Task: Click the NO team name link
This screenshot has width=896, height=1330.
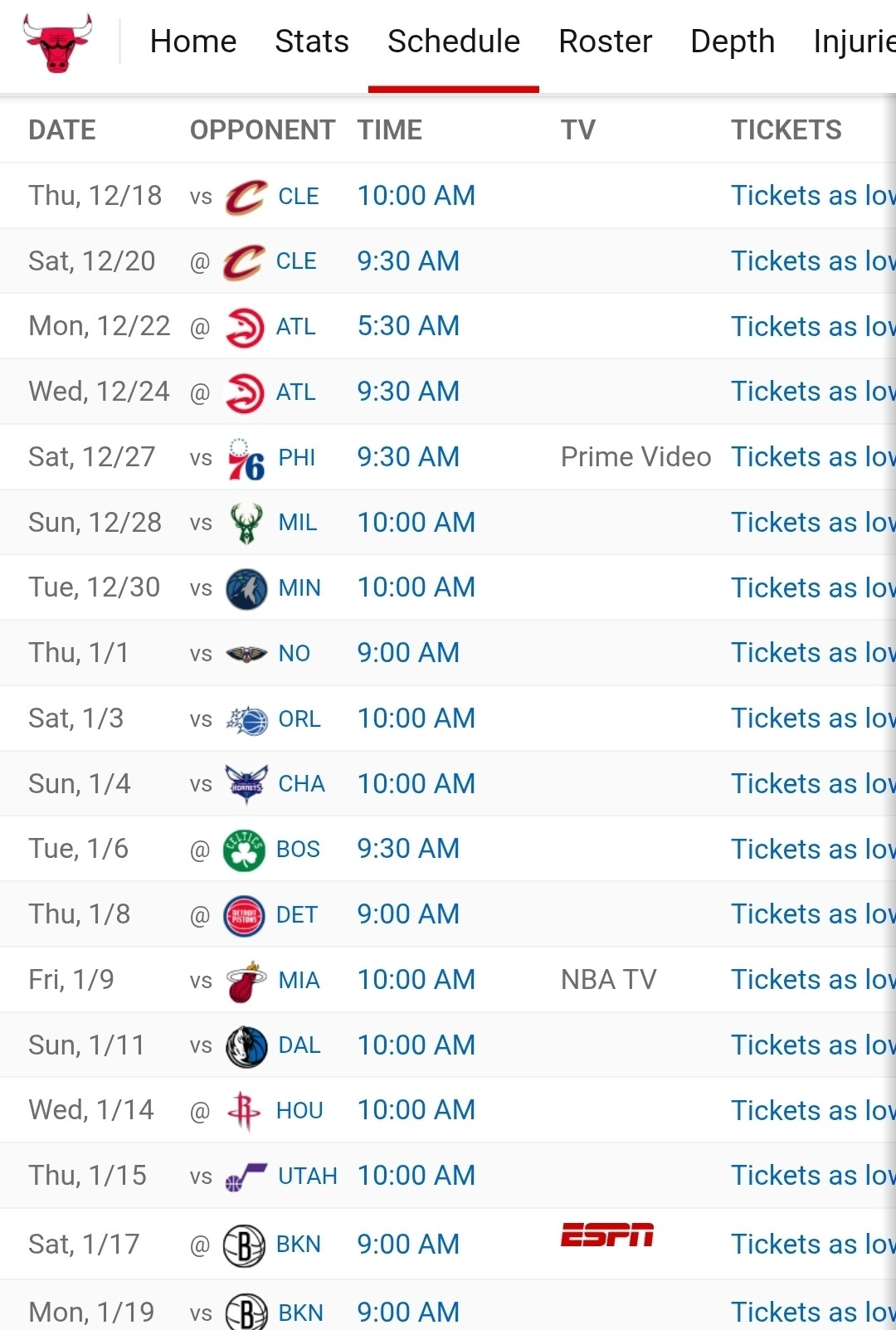Action: [294, 654]
